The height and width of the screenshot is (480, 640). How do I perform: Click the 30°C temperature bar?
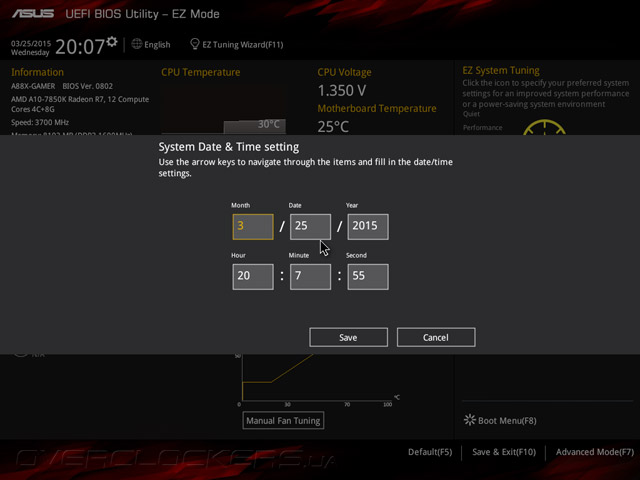coord(255,126)
